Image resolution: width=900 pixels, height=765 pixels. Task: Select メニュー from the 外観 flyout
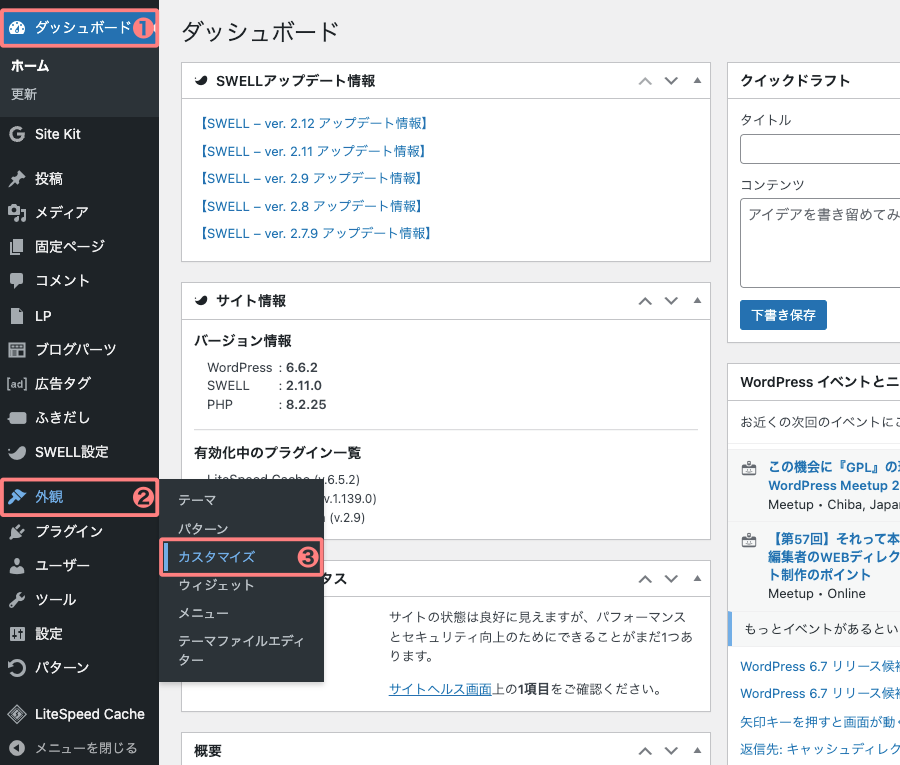point(203,613)
